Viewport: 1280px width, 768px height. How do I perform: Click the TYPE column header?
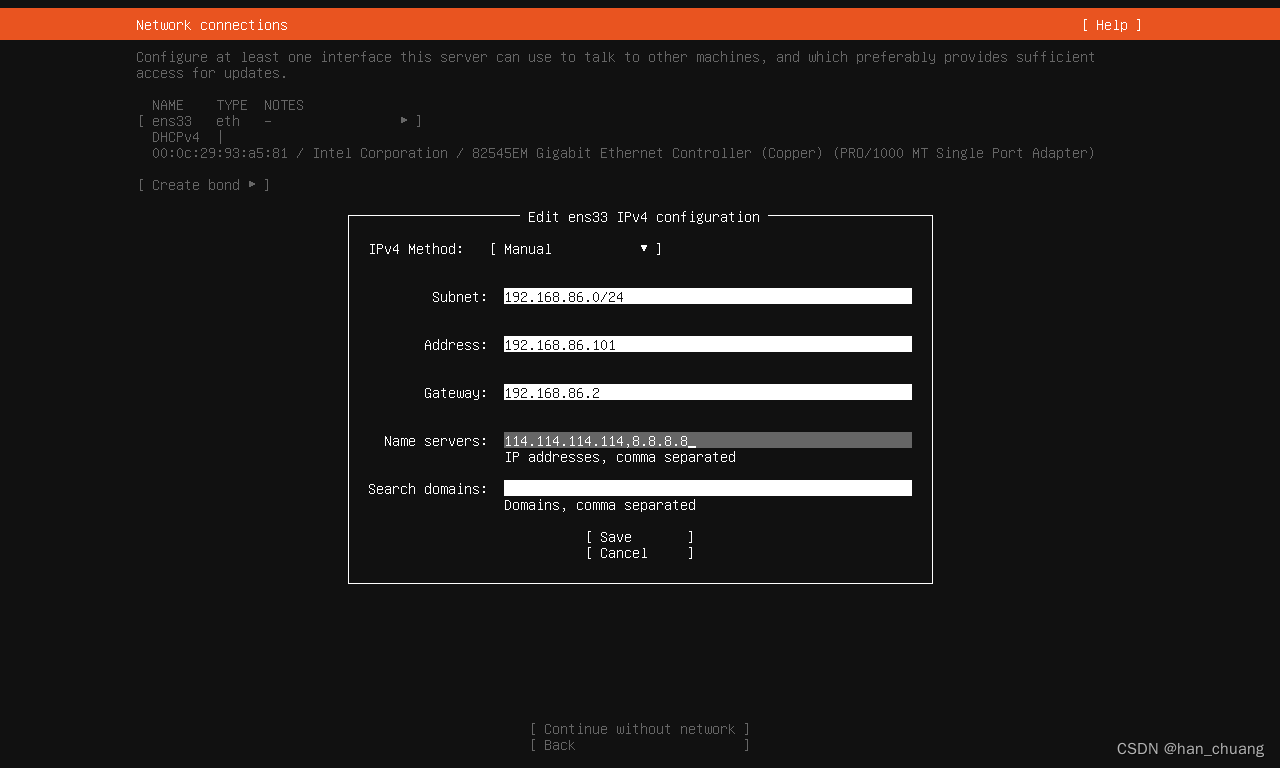point(232,105)
